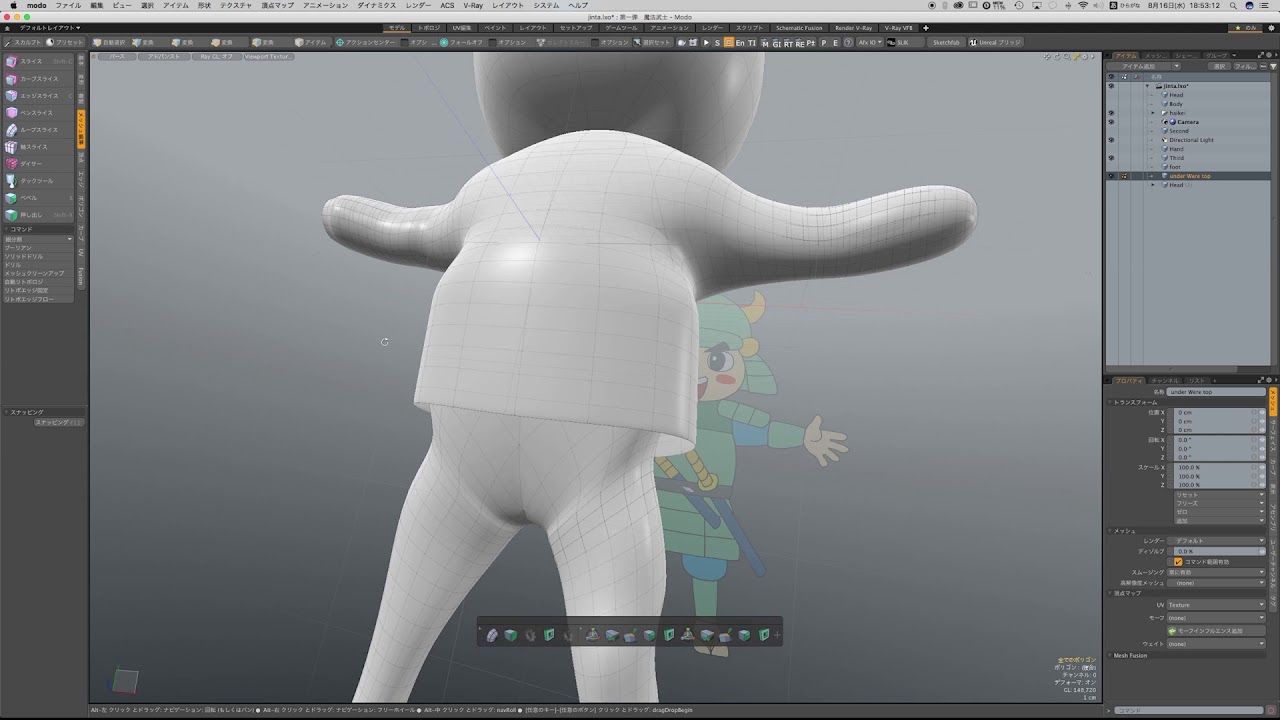1280x720 pixels.
Task: Open the ファイル menu in menu bar
Action: [68, 5]
